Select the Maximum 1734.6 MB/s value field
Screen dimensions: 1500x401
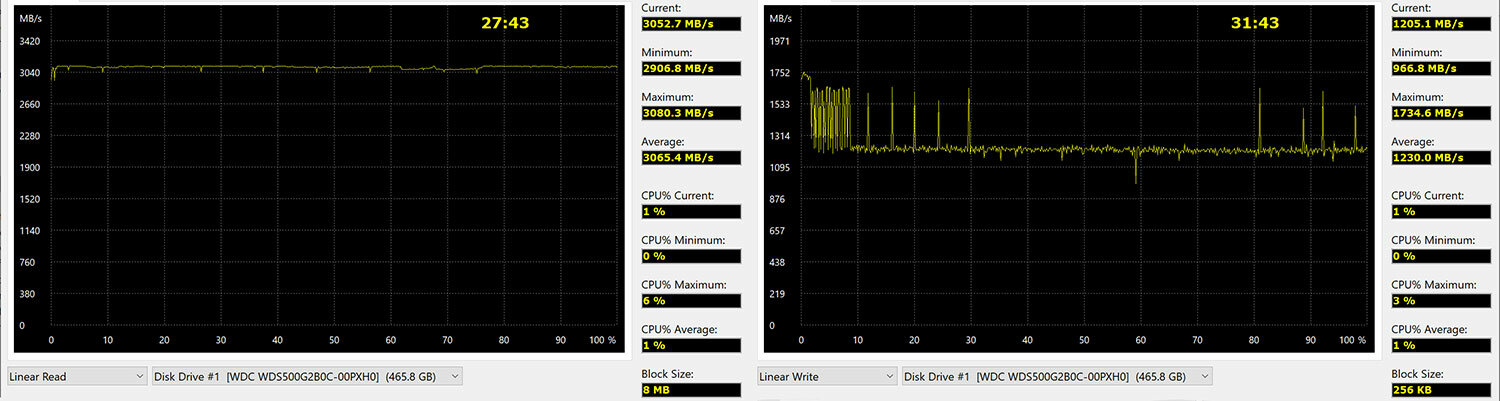tap(1440, 113)
